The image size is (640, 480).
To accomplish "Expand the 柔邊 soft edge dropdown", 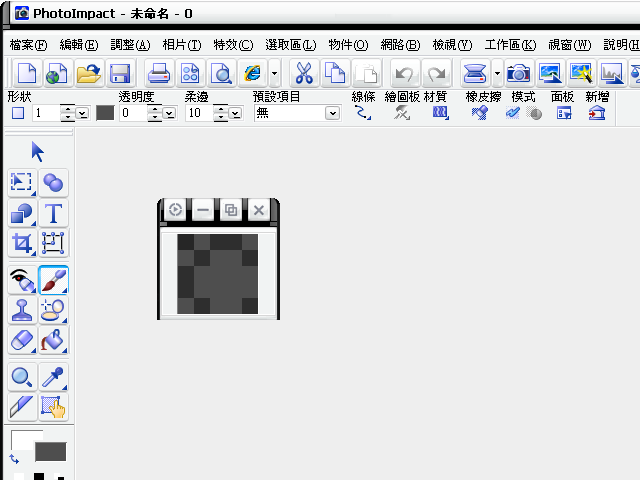I will point(236,113).
